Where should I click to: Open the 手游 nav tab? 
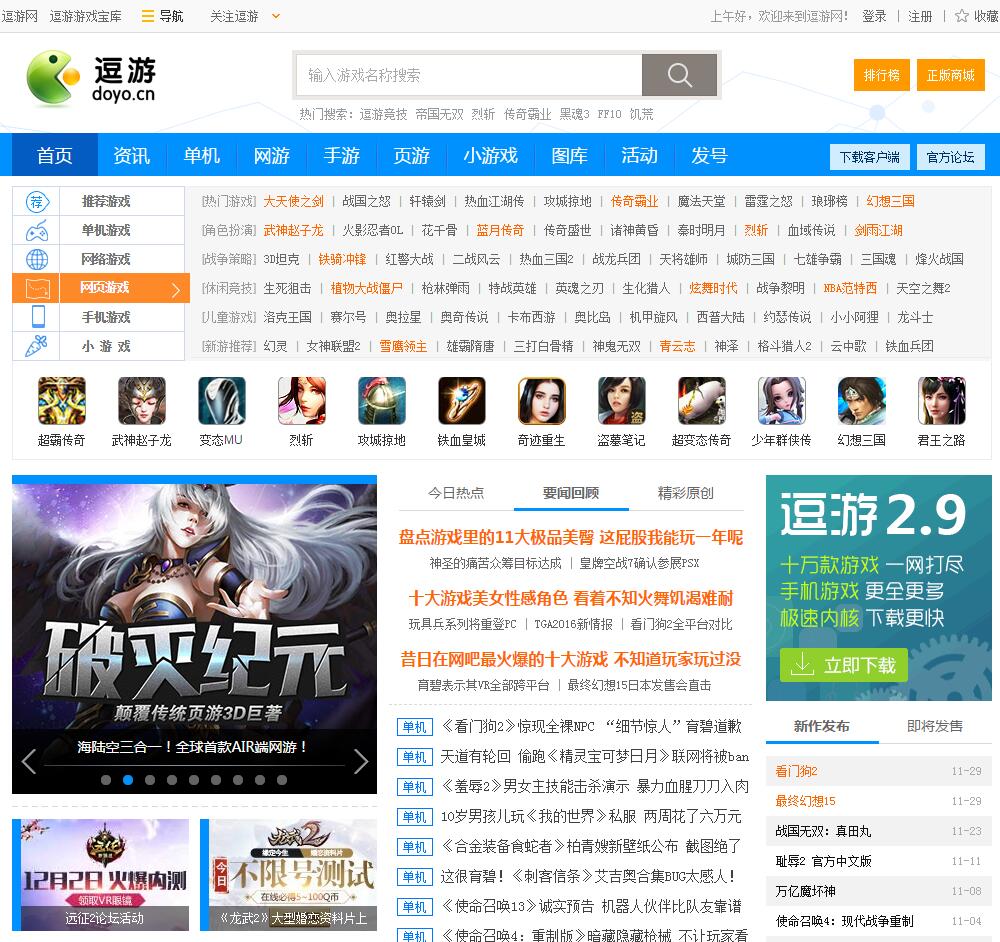pyautogui.click(x=342, y=155)
